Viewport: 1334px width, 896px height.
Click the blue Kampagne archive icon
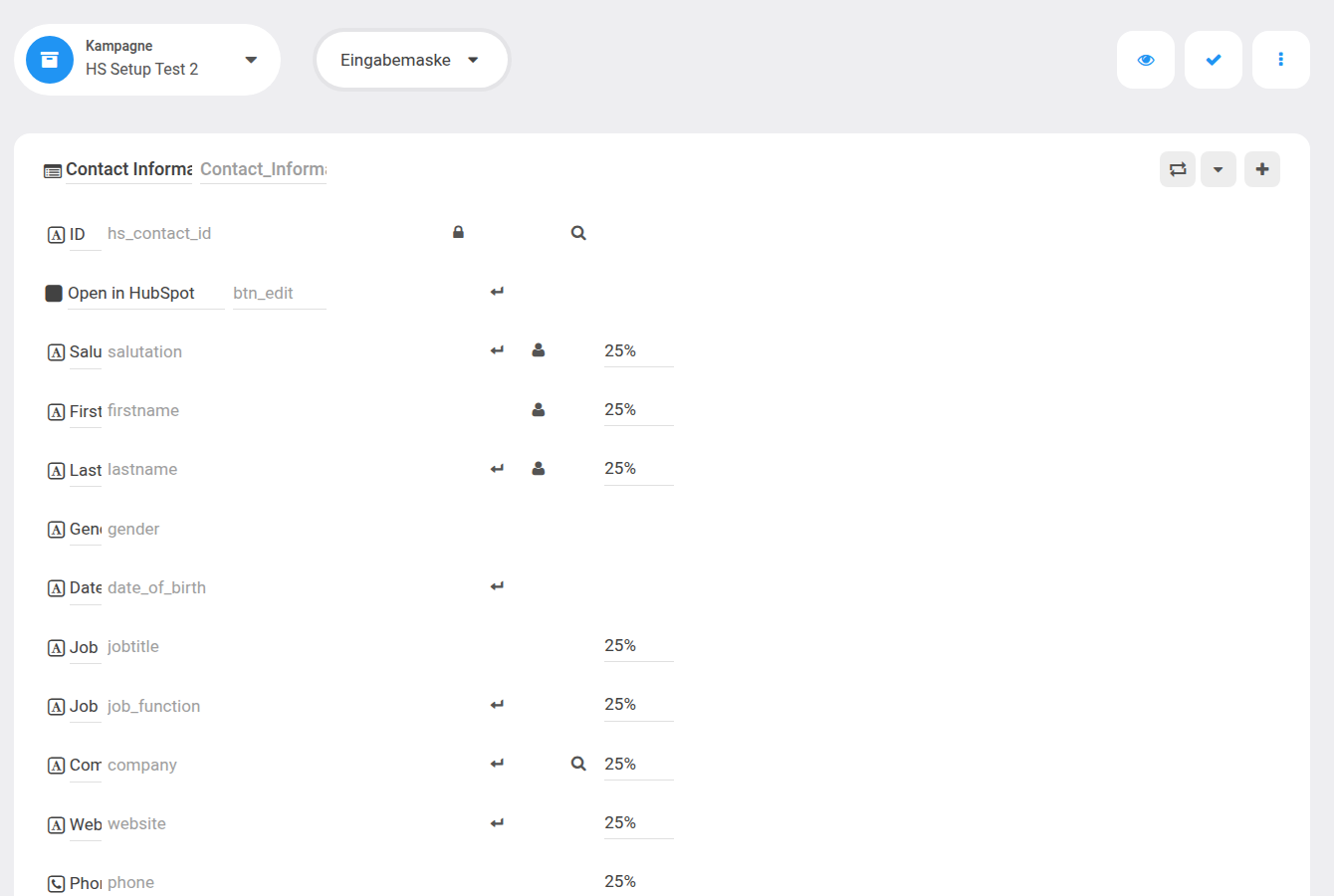[50, 60]
